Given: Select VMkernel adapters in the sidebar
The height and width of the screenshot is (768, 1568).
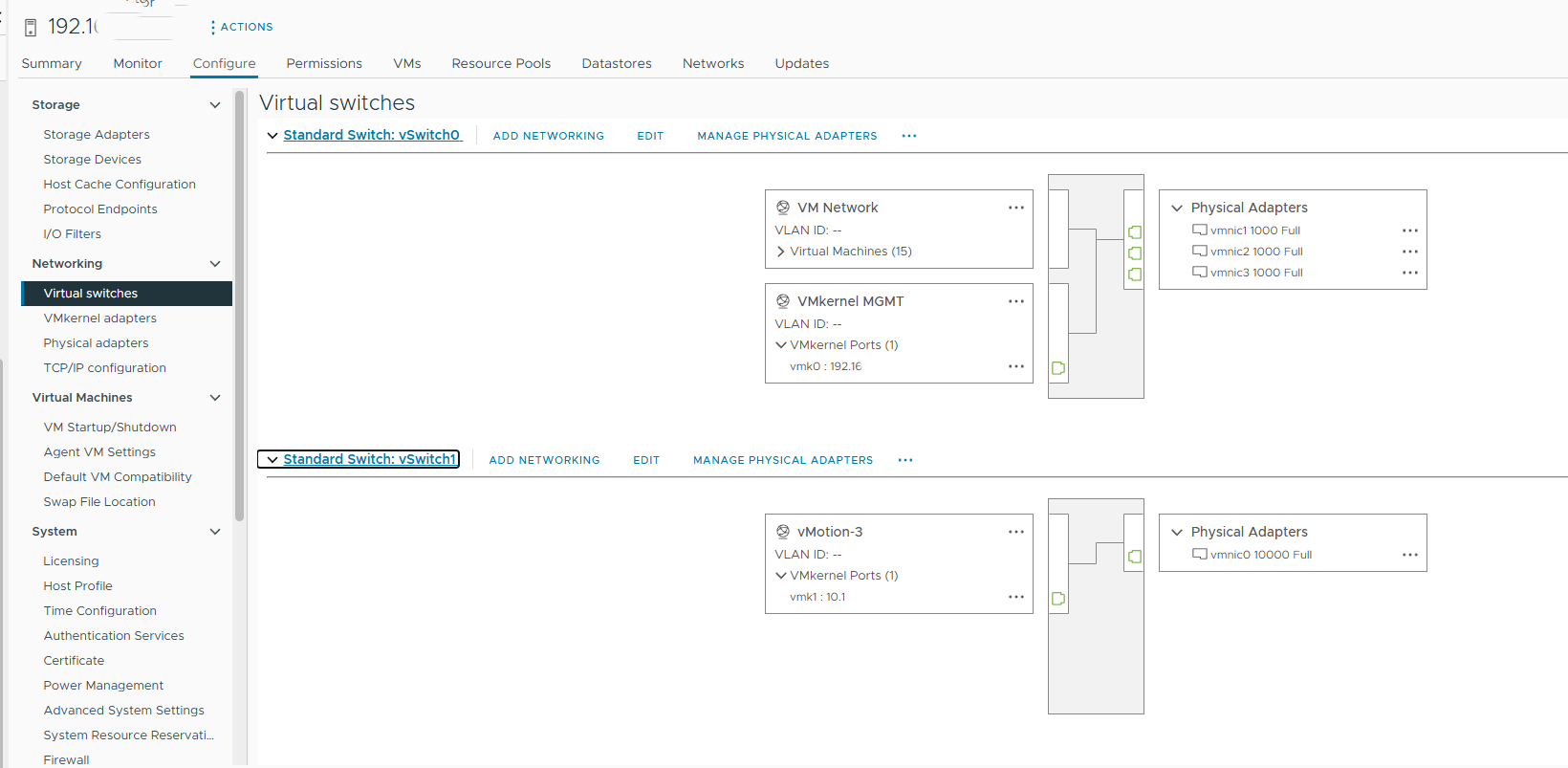Looking at the screenshot, I should click(x=99, y=318).
